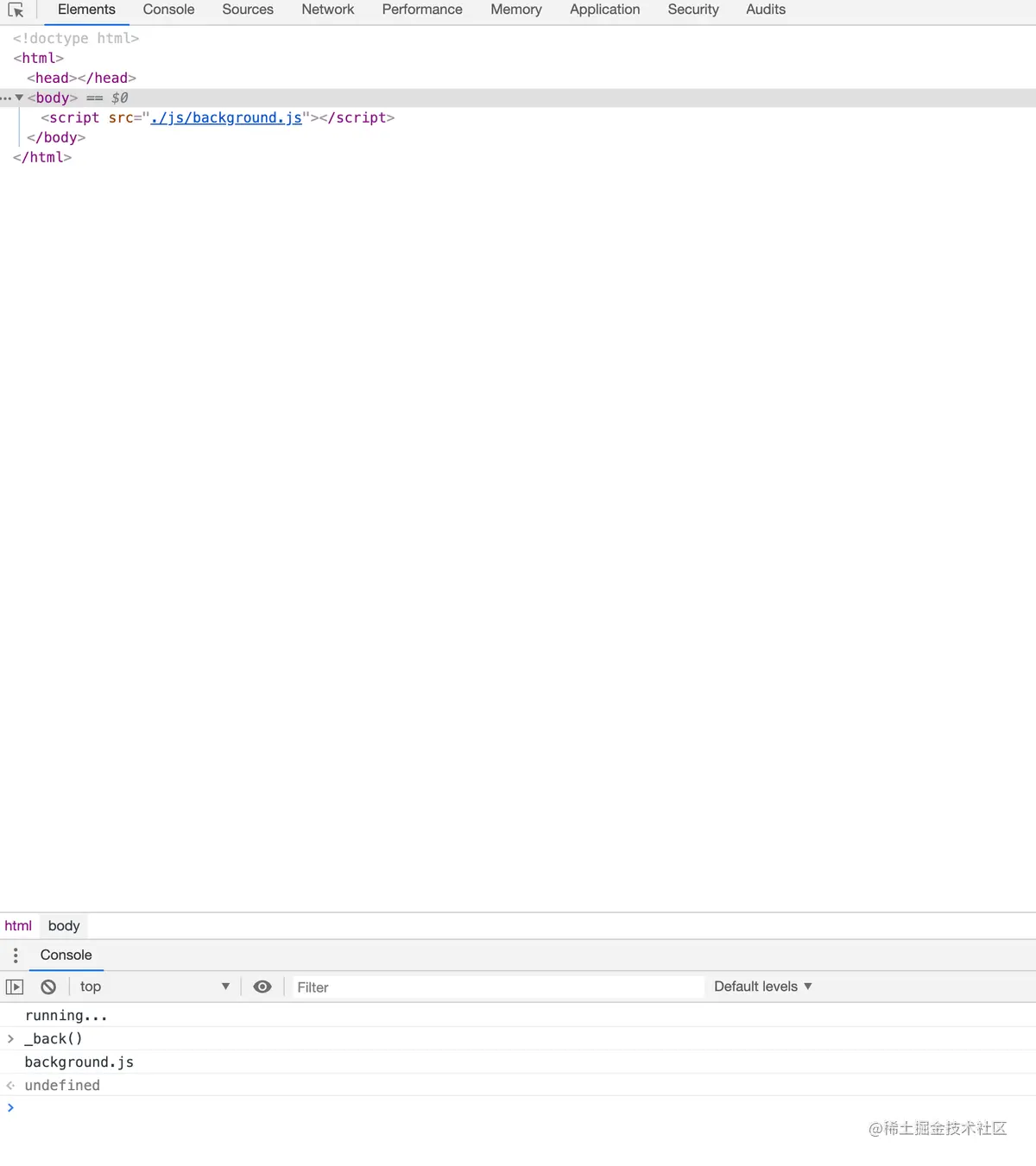Select the running... console message
This screenshot has height=1166, width=1036.
tap(66, 1016)
